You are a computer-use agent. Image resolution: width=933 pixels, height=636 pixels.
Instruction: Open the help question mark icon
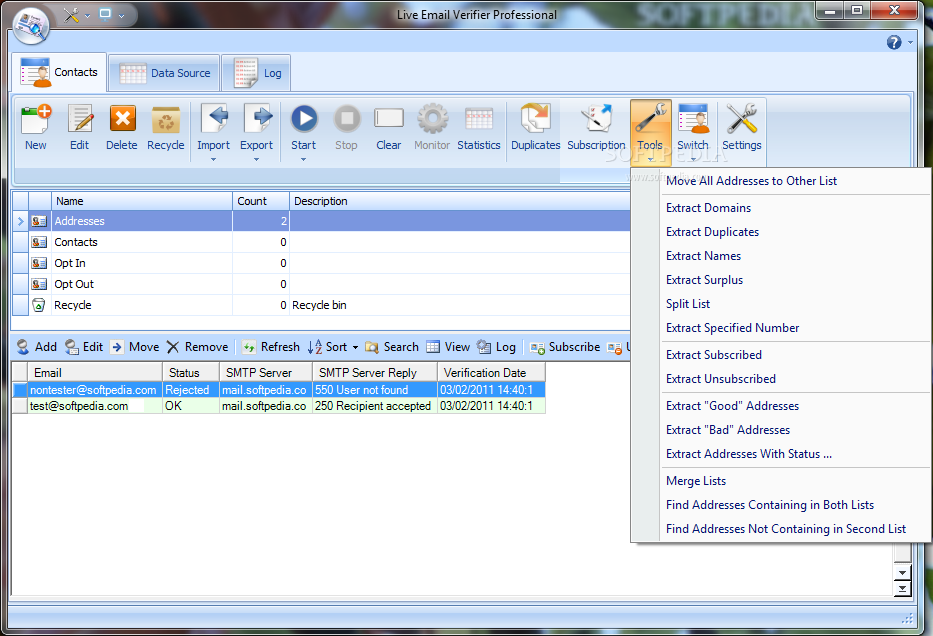[894, 42]
